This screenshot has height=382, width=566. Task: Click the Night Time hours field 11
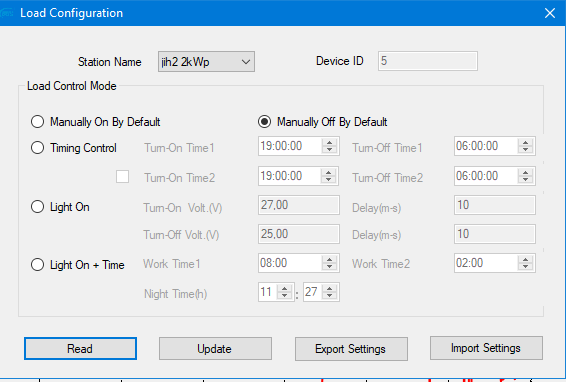coord(268,292)
